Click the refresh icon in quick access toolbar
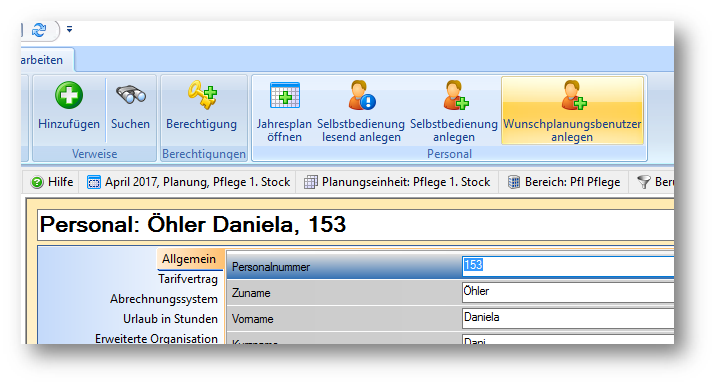The image size is (716, 386). click(x=39, y=30)
